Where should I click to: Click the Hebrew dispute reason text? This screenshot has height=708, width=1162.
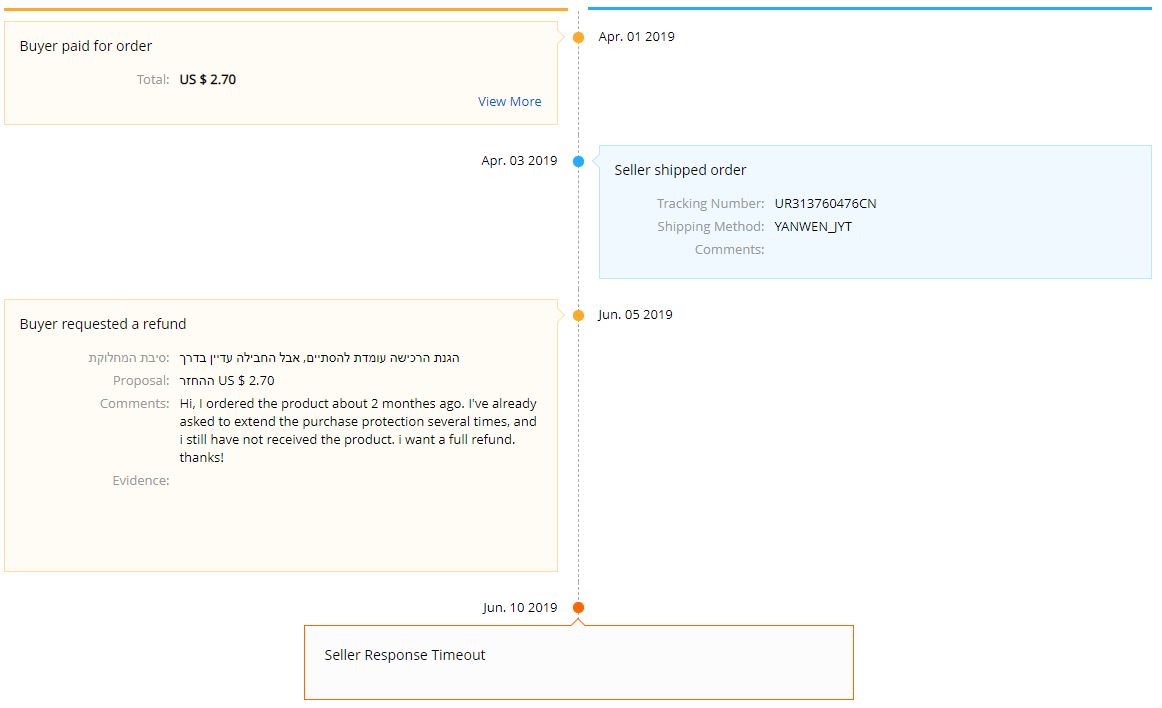320,358
